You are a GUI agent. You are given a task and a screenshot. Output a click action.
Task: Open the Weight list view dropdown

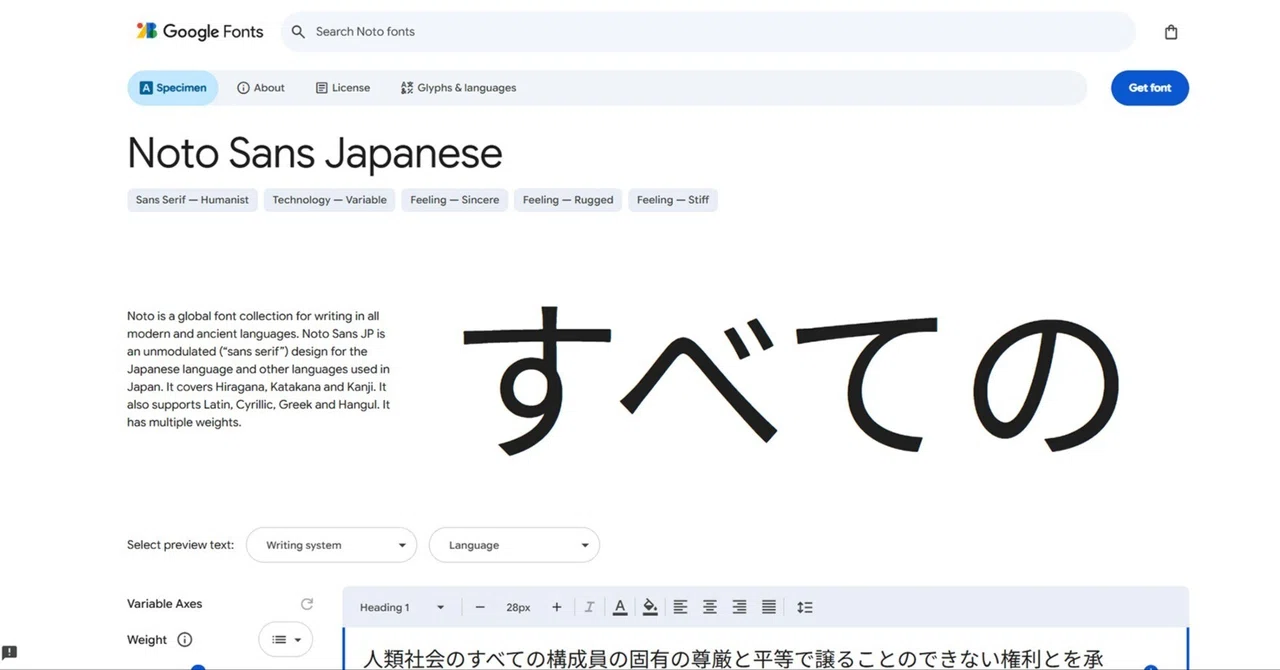[286, 640]
